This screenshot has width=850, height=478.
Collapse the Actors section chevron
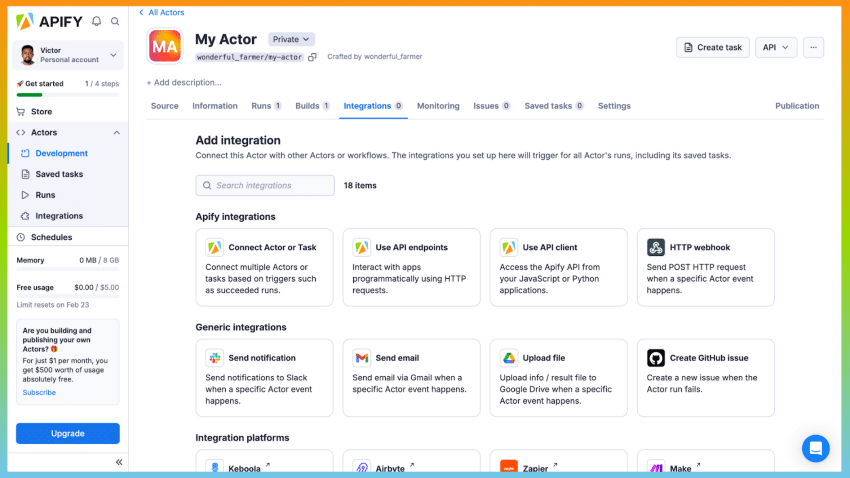[117, 133]
